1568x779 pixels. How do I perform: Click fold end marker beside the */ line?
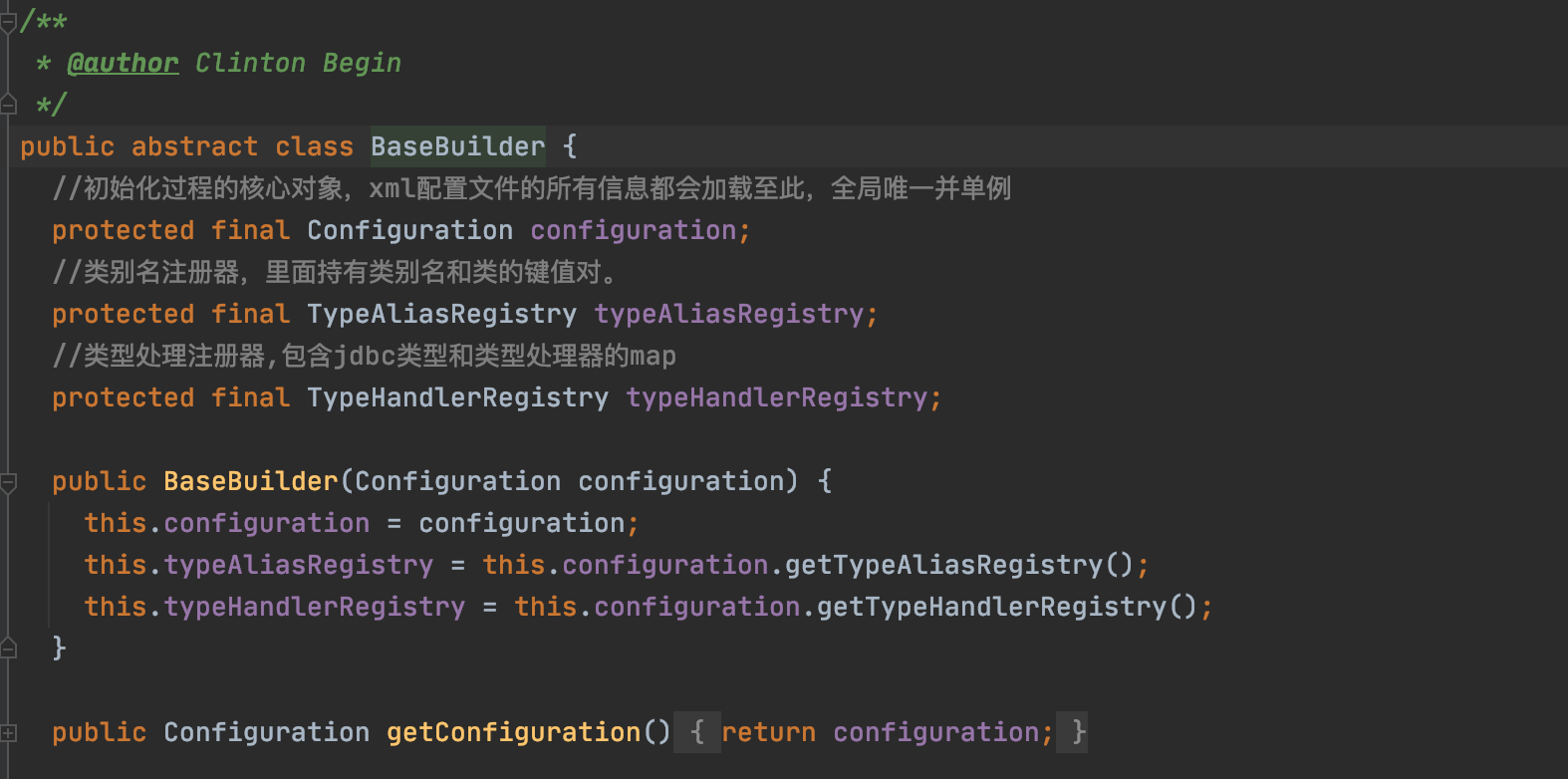pyautogui.click(x=8, y=104)
